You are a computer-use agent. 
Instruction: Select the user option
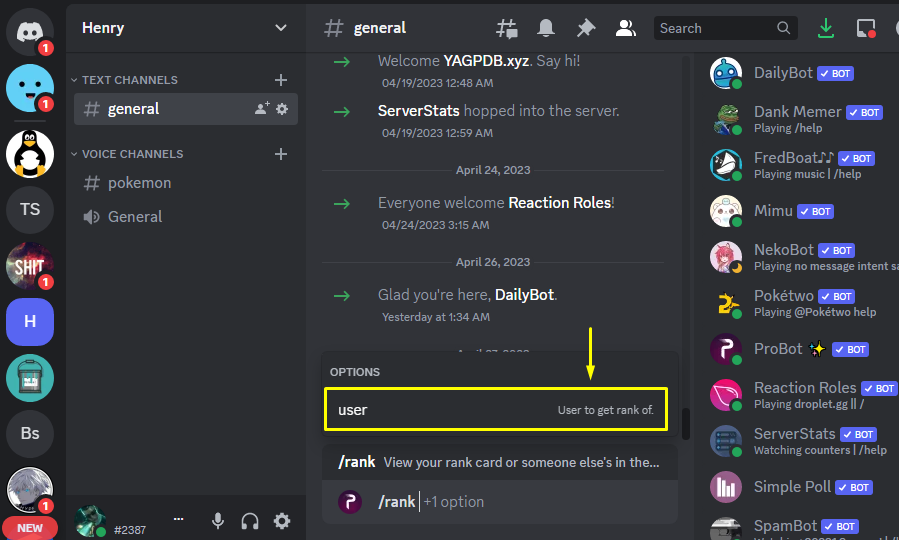[x=496, y=409]
